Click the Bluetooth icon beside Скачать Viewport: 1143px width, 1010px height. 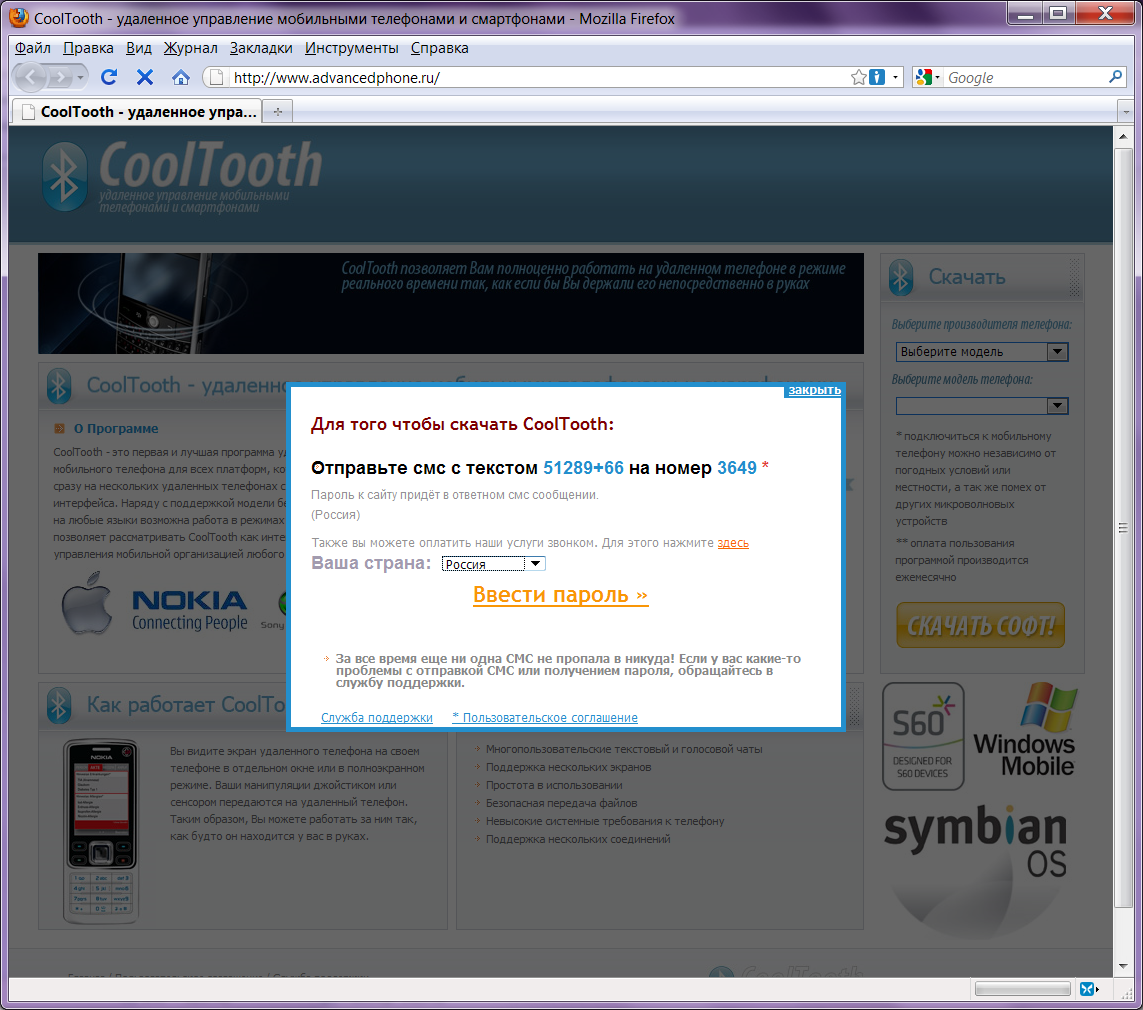tap(901, 278)
